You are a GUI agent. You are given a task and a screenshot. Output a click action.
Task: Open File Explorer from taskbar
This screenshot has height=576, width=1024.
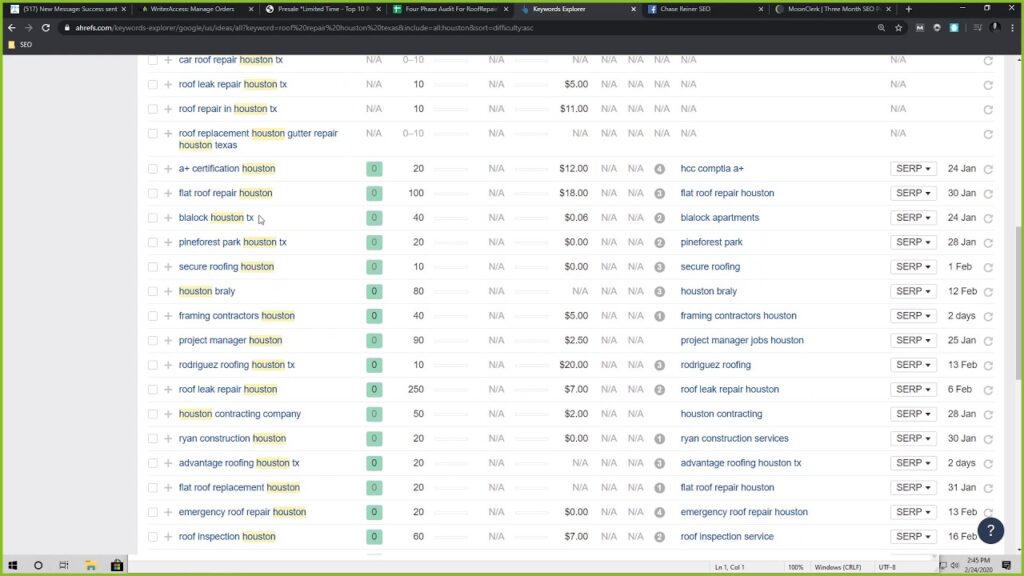(x=90, y=566)
